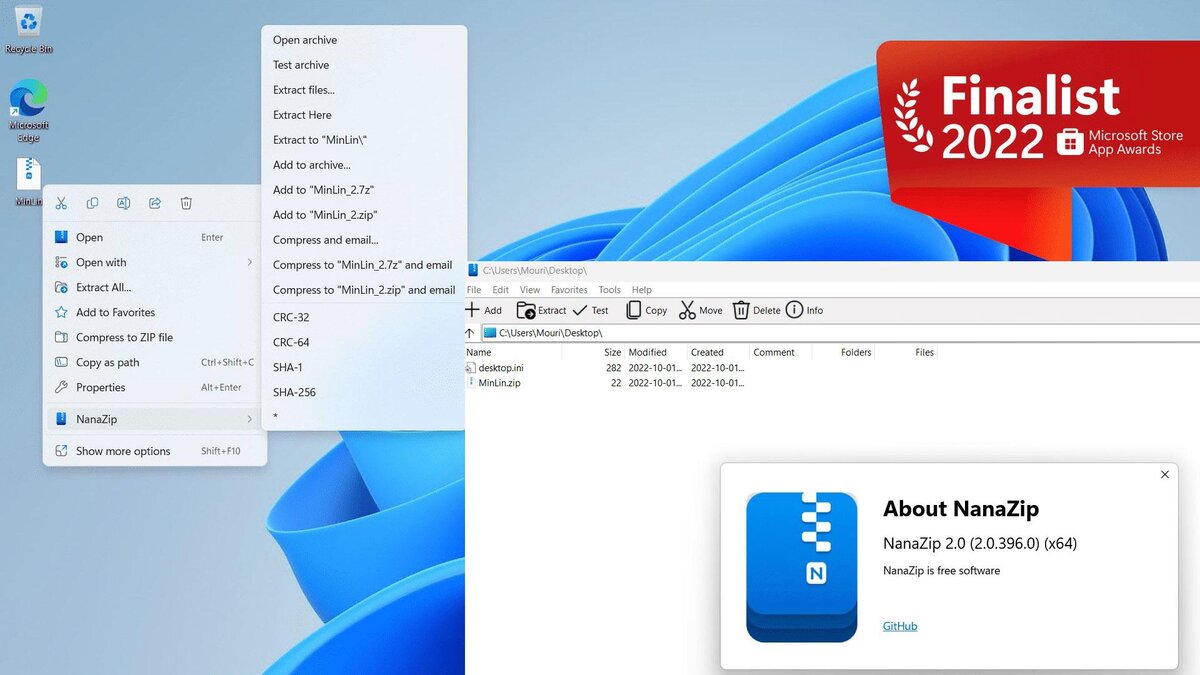Open the Tools menu in NanaZip

tap(609, 290)
